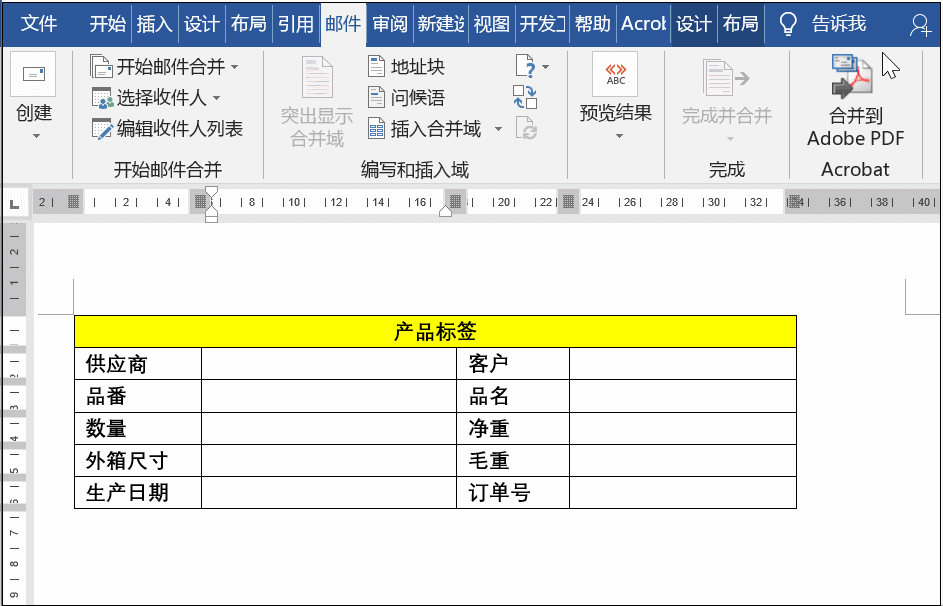Click the 匹配域 match fields icon
Viewport: 943px width, 606px height.
pos(524,95)
